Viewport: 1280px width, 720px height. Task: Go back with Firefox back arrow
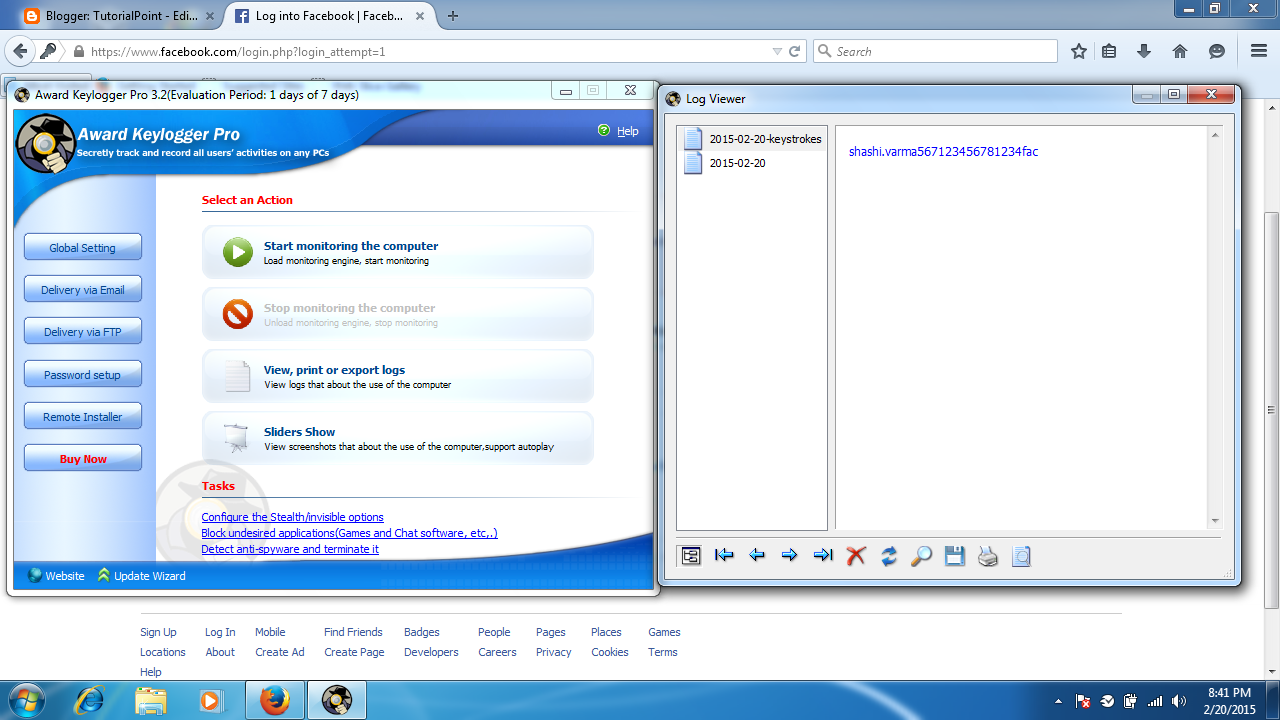[19, 51]
